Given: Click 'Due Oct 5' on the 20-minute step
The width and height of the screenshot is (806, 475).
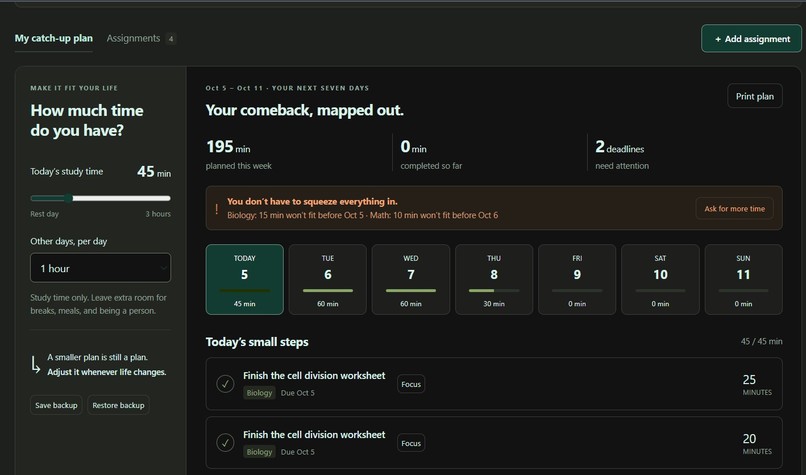Looking at the screenshot, I should click(x=298, y=452).
